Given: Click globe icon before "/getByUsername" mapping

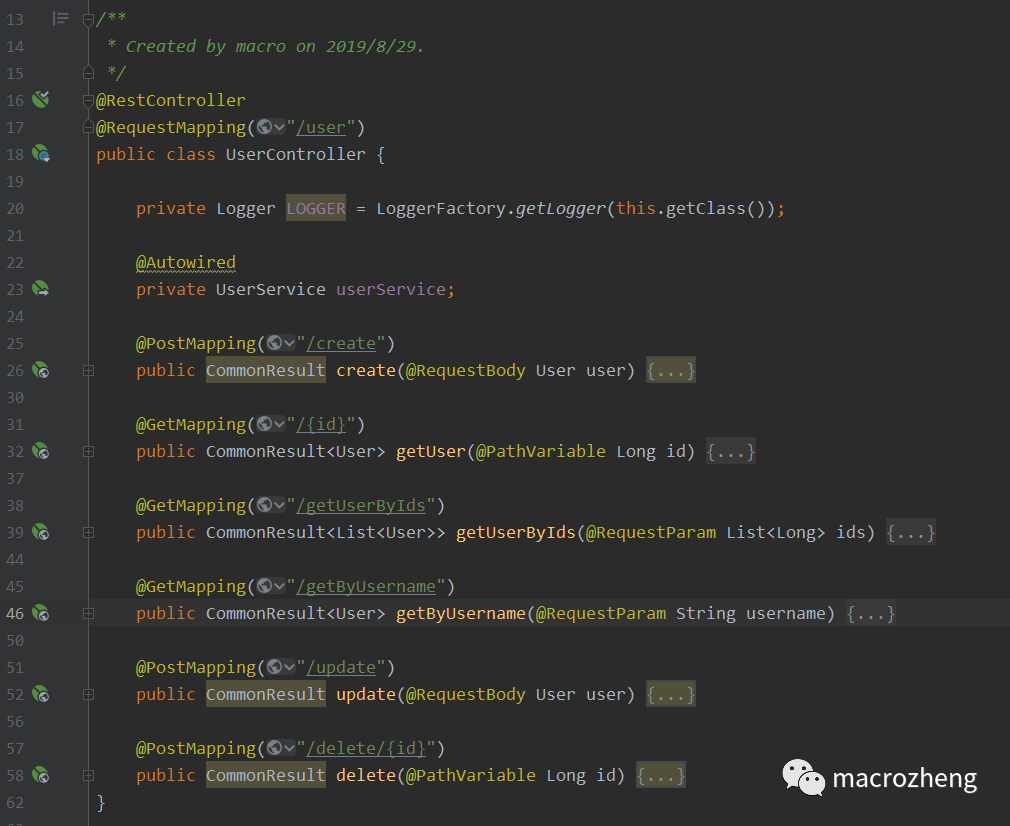Looking at the screenshot, I should click(264, 586).
